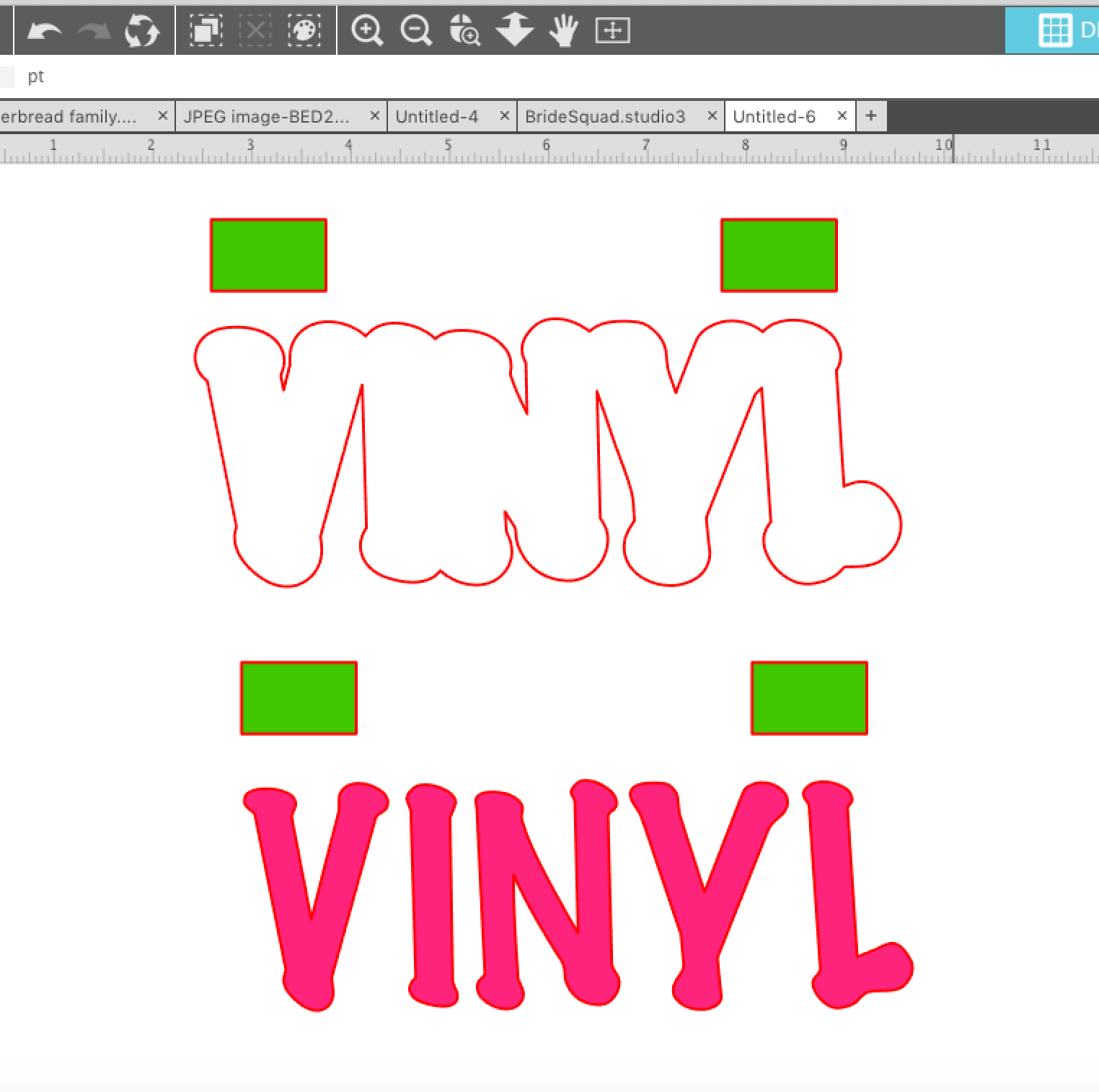Image resolution: width=1099 pixels, height=1092 pixels.
Task: Click the zoom selection down-arrow icon
Action: point(515,30)
